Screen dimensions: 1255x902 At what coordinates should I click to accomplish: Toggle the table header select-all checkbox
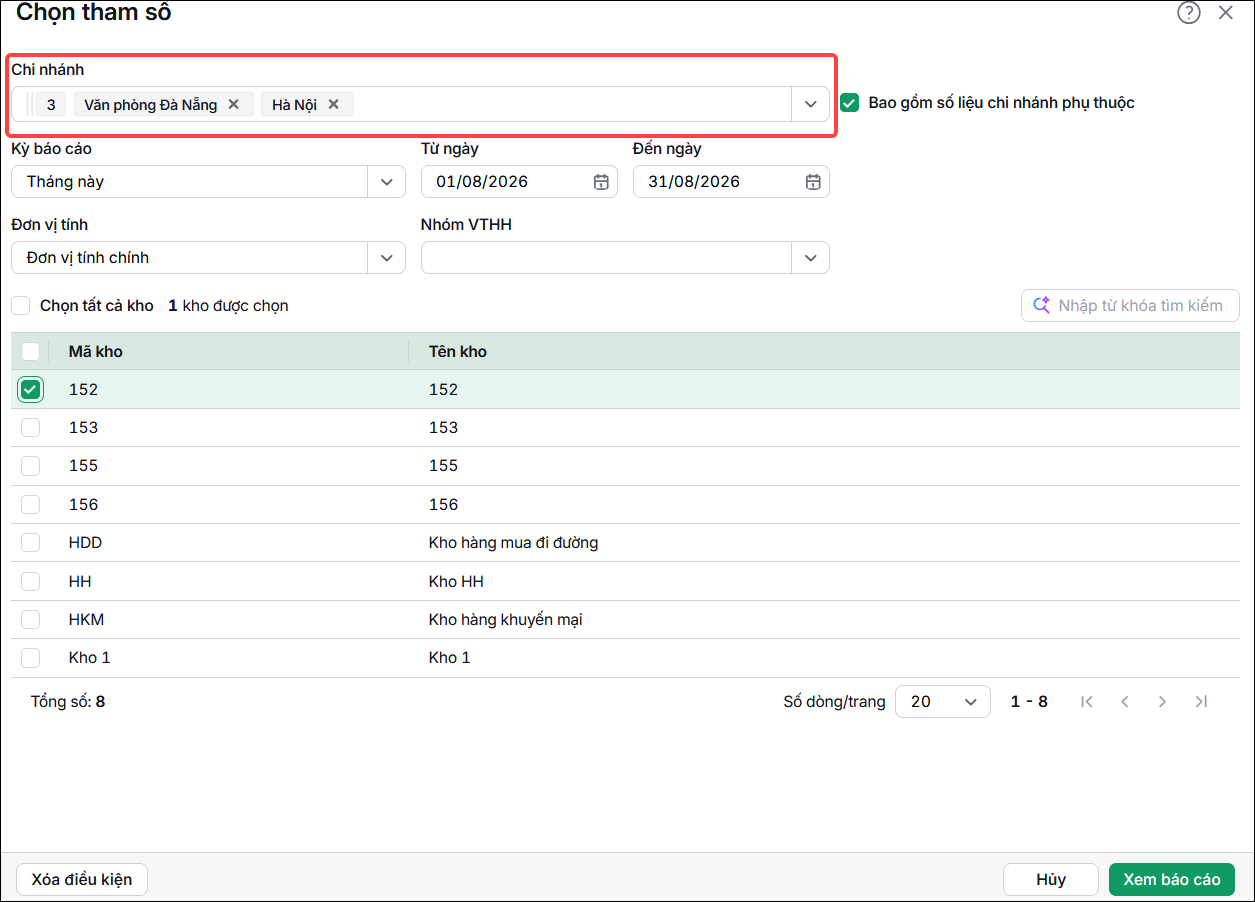coord(31,351)
